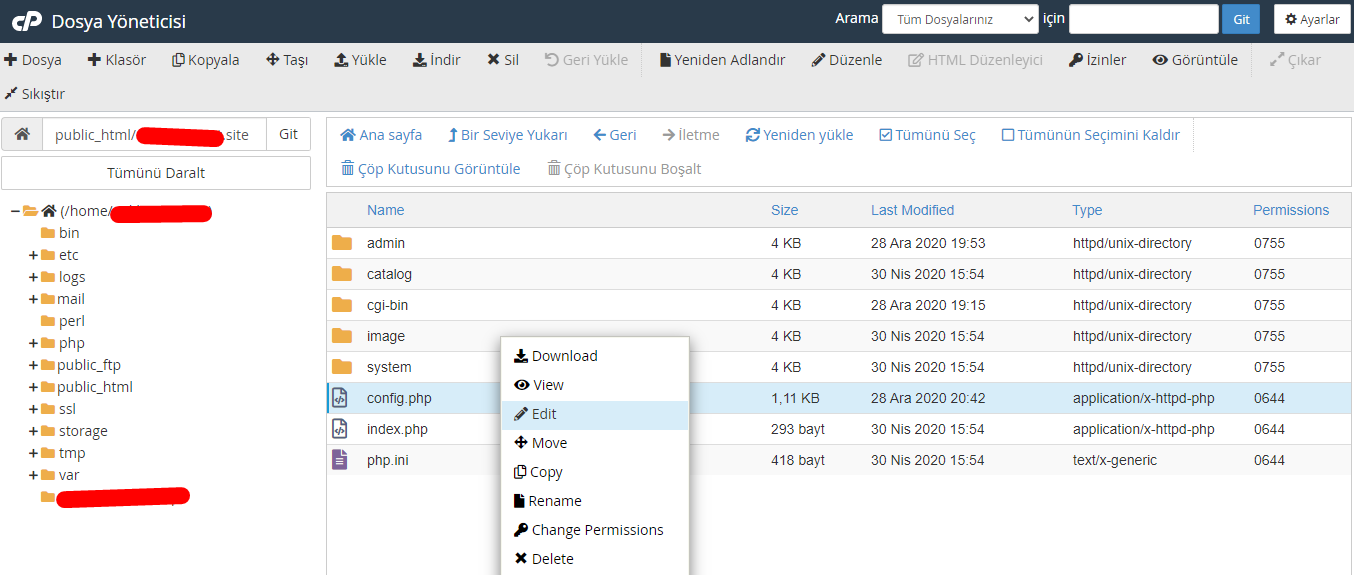Collapse the home root tree node
This screenshot has height=575, width=1354.
coord(15,211)
